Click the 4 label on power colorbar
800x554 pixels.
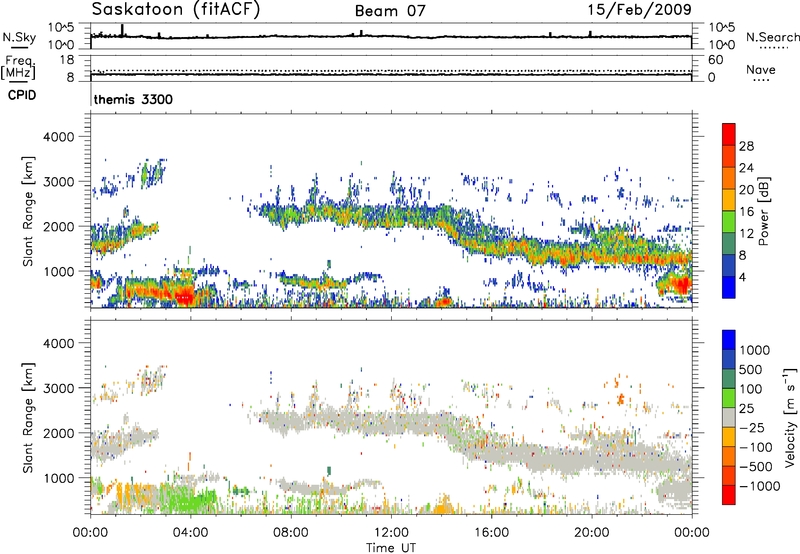(743, 278)
